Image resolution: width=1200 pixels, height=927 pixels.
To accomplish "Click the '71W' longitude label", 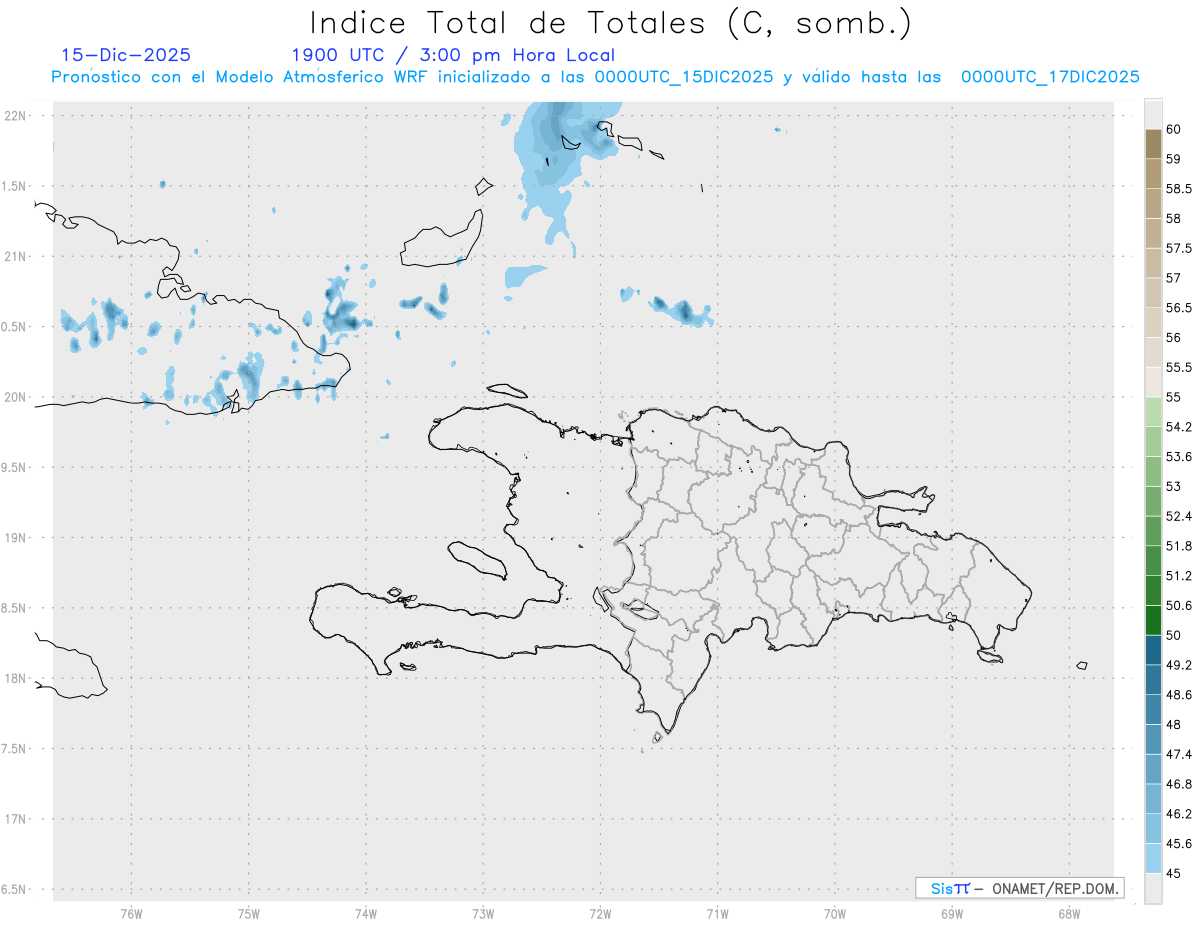I will coord(717,913).
